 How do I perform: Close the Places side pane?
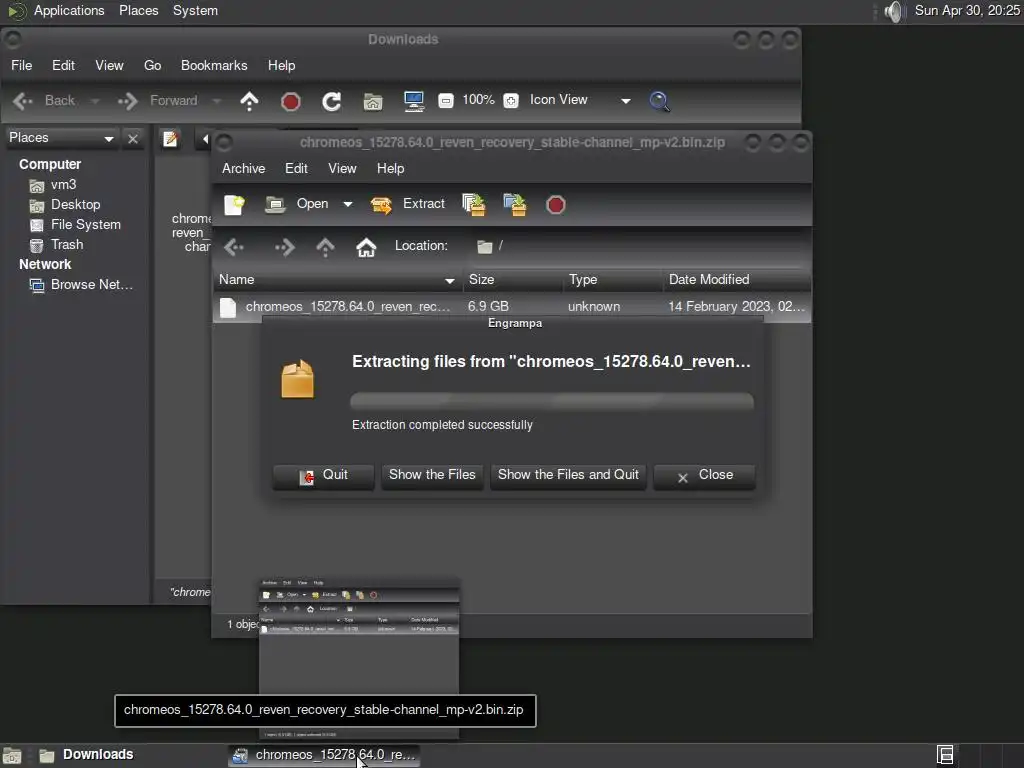[133, 138]
